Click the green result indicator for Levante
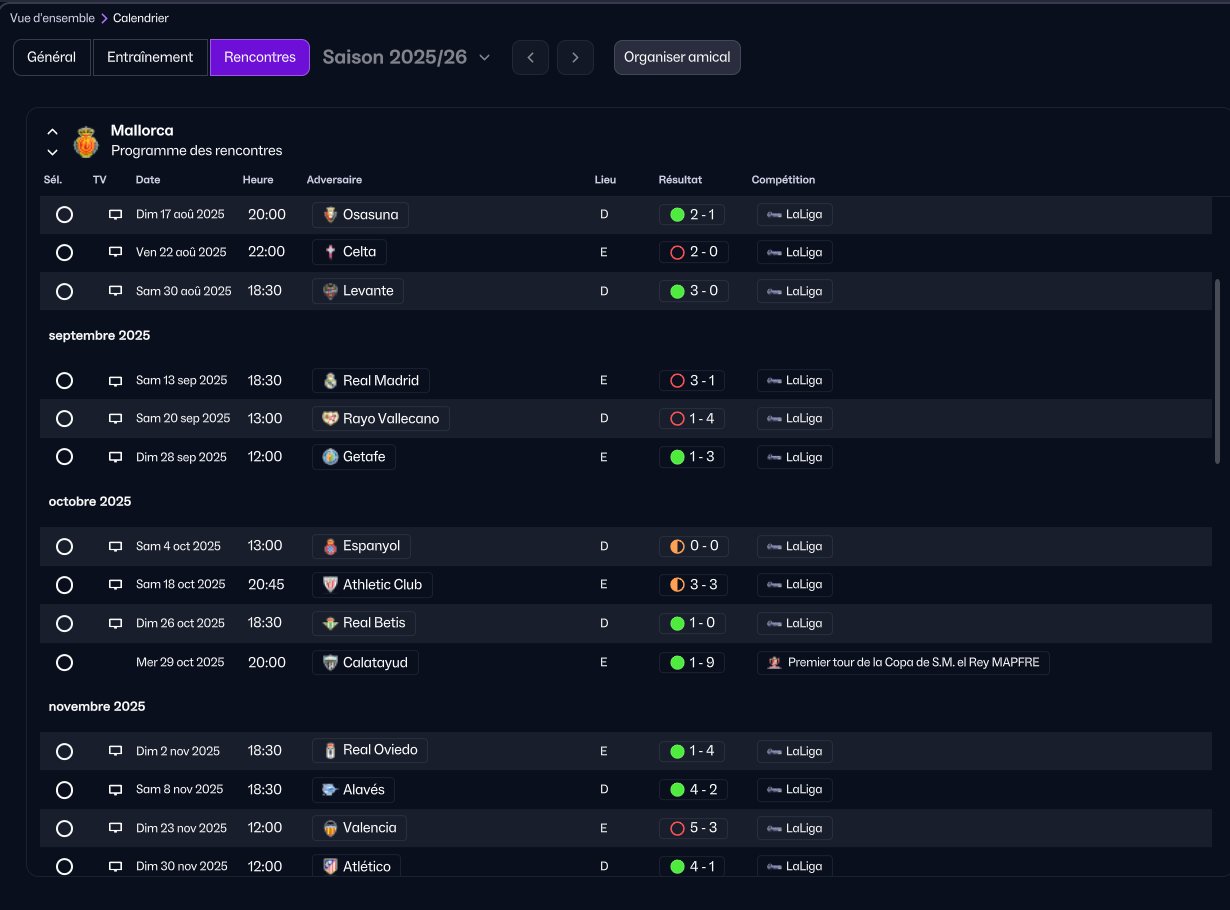Screen dimensions: 1230x910 [x=677, y=291]
